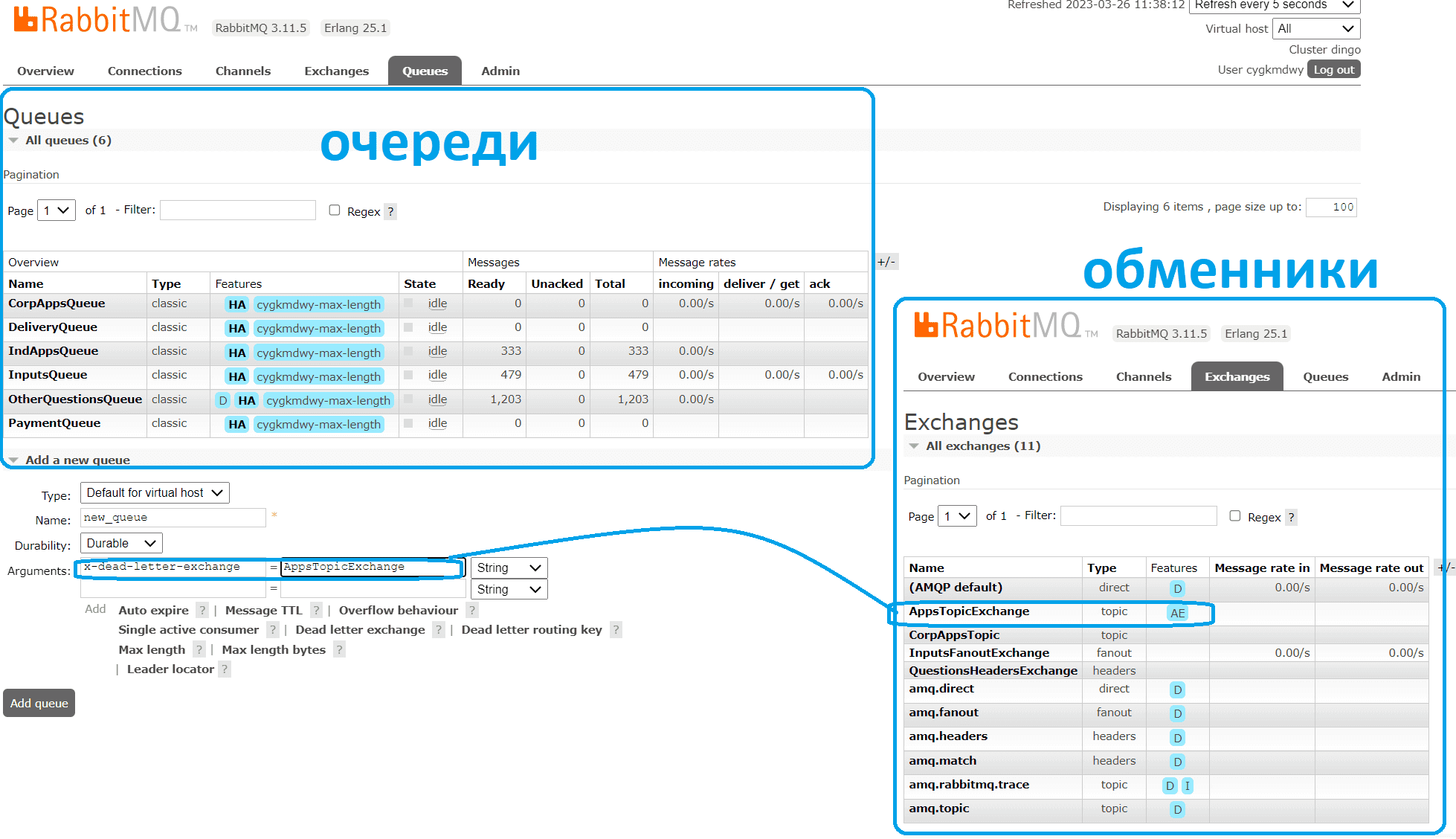Enable the Regex checkbox in Exchanges filter
Screen dimensions: 1456x839
point(1235,515)
